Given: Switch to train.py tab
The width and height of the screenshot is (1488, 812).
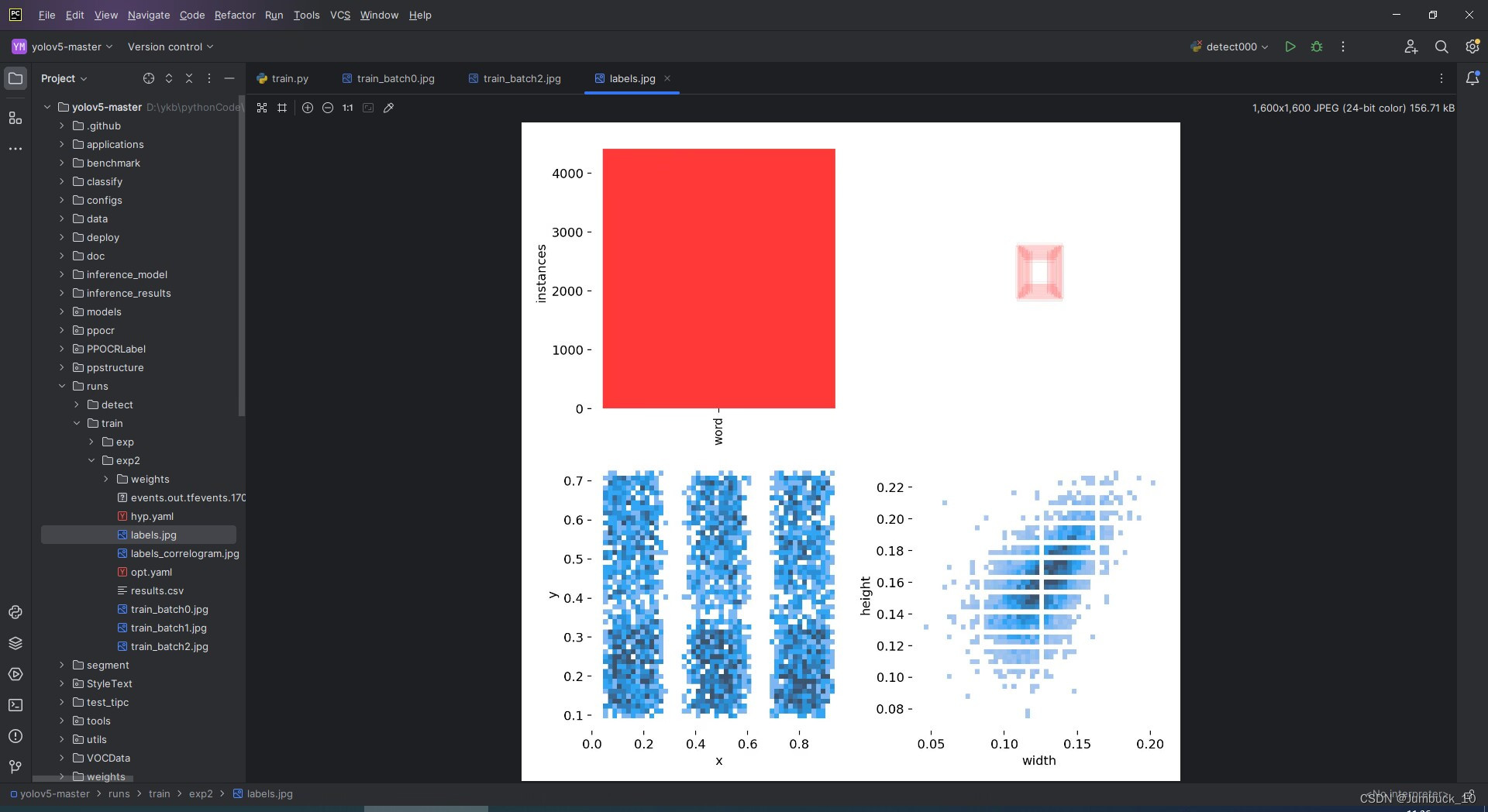Looking at the screenshot, I should coord(283,78).
